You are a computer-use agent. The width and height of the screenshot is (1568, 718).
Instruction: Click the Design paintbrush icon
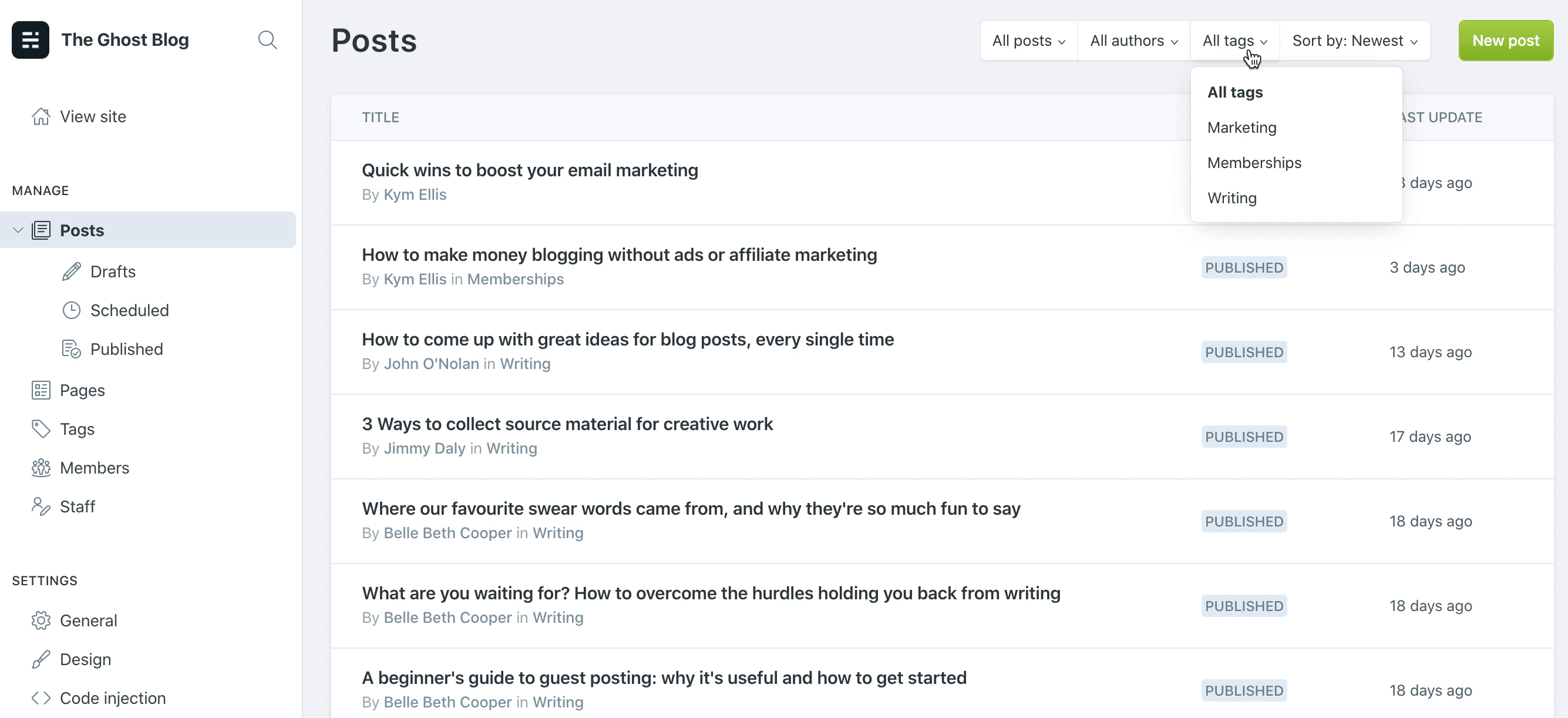41,659
